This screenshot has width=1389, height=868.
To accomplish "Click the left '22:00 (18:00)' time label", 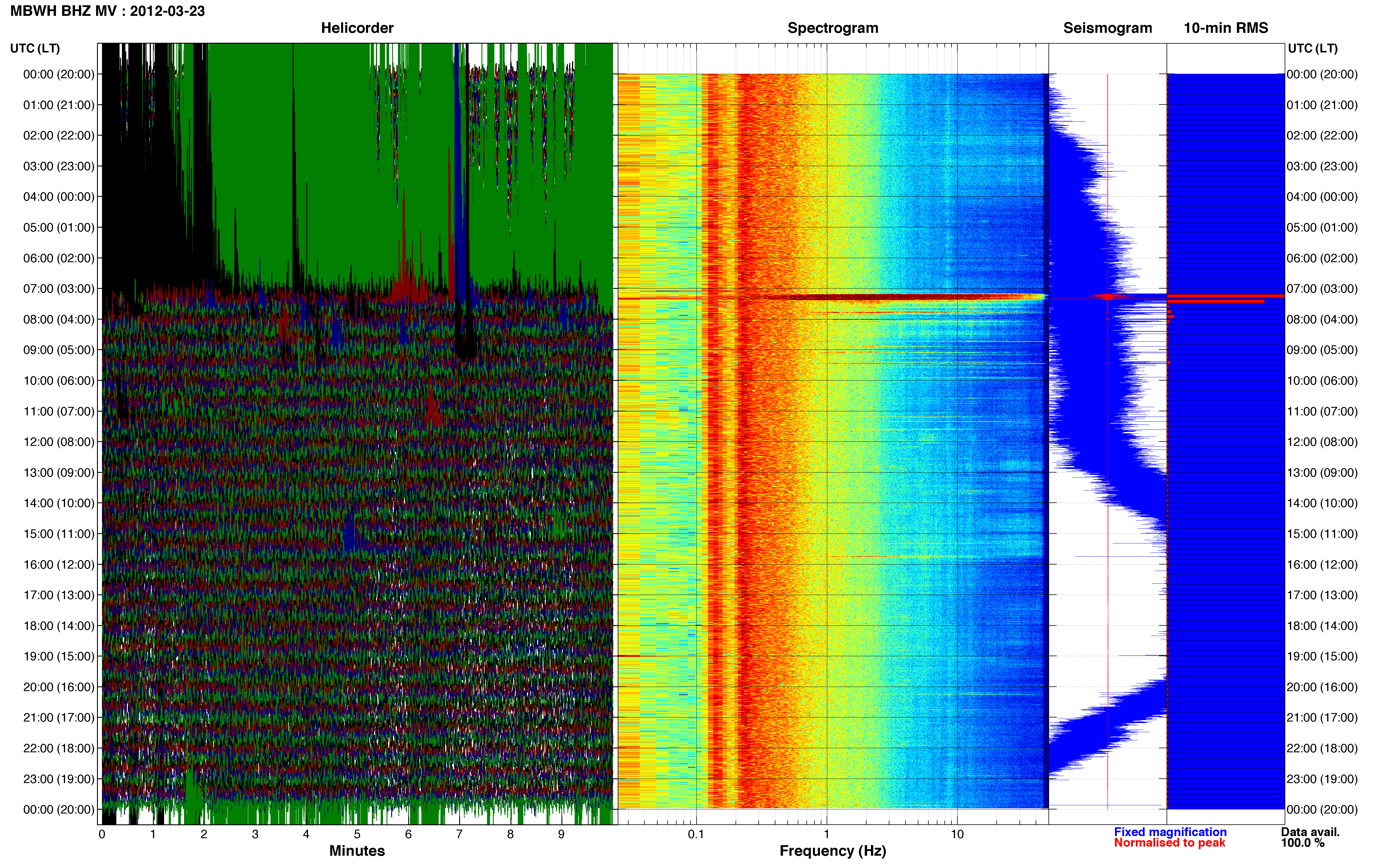I will pyautogui.click(x=59, y=748).
